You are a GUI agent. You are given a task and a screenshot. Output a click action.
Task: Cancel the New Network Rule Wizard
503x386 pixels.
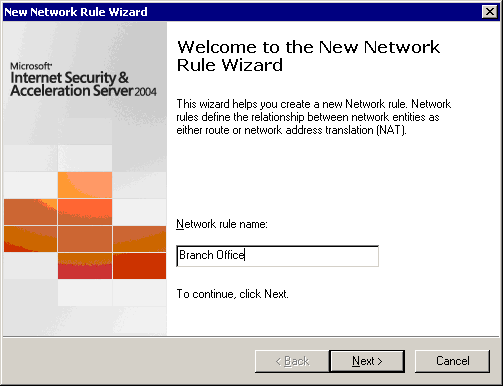coord(452,361)
